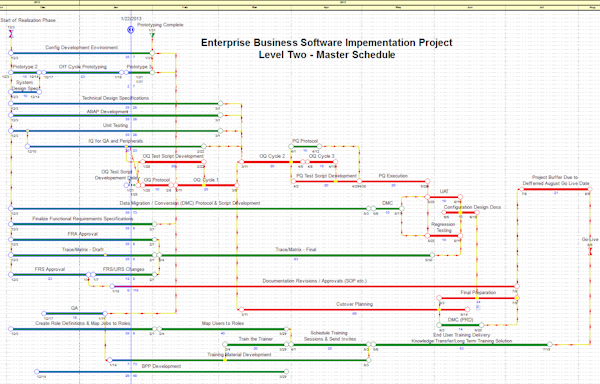This screenshot has height=384, width=600.
Task: Click the Prototyping Complete milestone flag
Action: tap(152, 35)
